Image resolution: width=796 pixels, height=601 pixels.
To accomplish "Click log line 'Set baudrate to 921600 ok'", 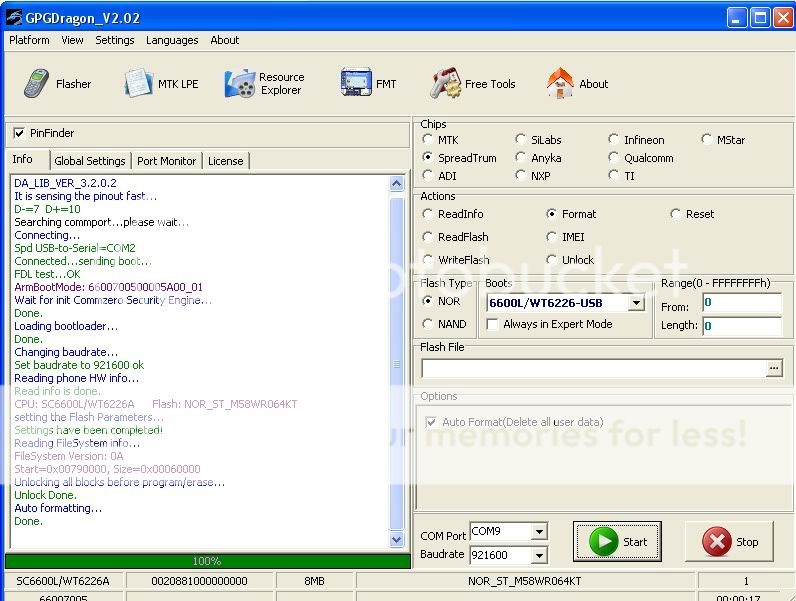I will pos(79,365).
